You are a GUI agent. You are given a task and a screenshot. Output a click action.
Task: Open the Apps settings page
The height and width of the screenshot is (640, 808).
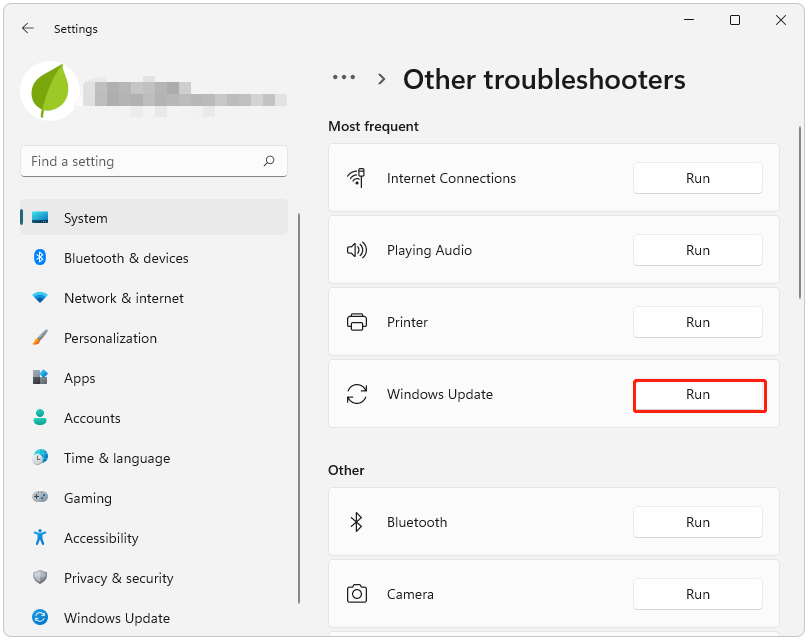tap(154, 378)
